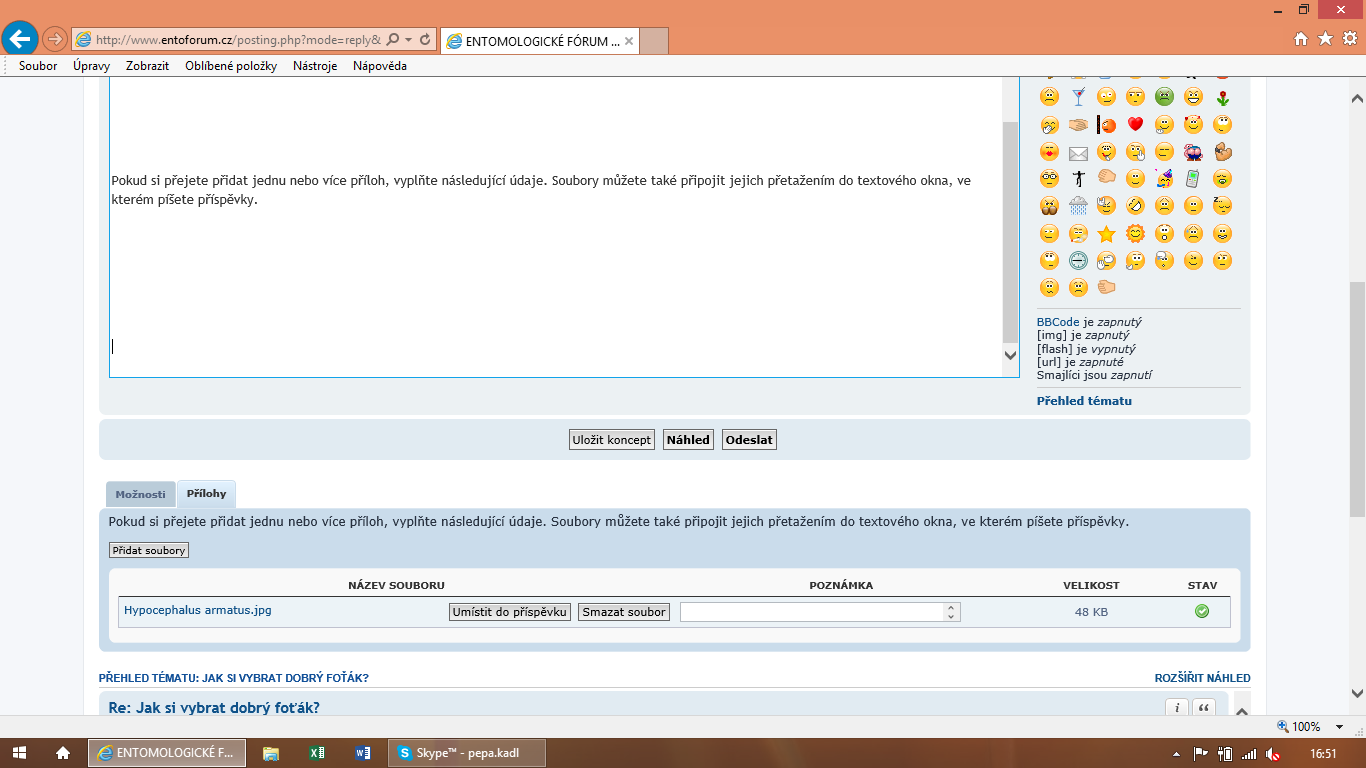
Task: Refresh the page using the address bar icon
Action: pos(426,40)
